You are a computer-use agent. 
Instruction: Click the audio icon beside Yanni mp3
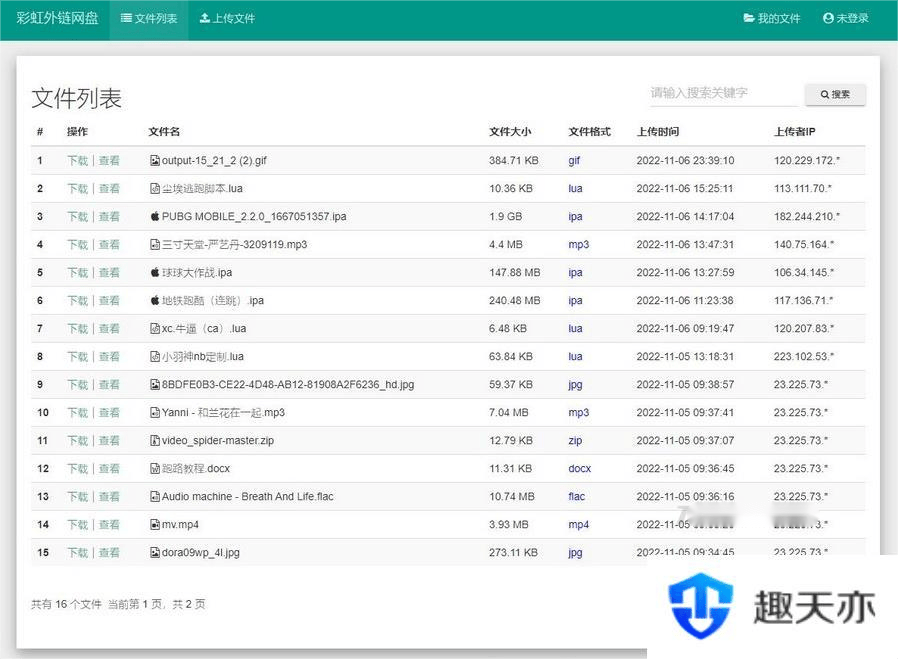155,413
